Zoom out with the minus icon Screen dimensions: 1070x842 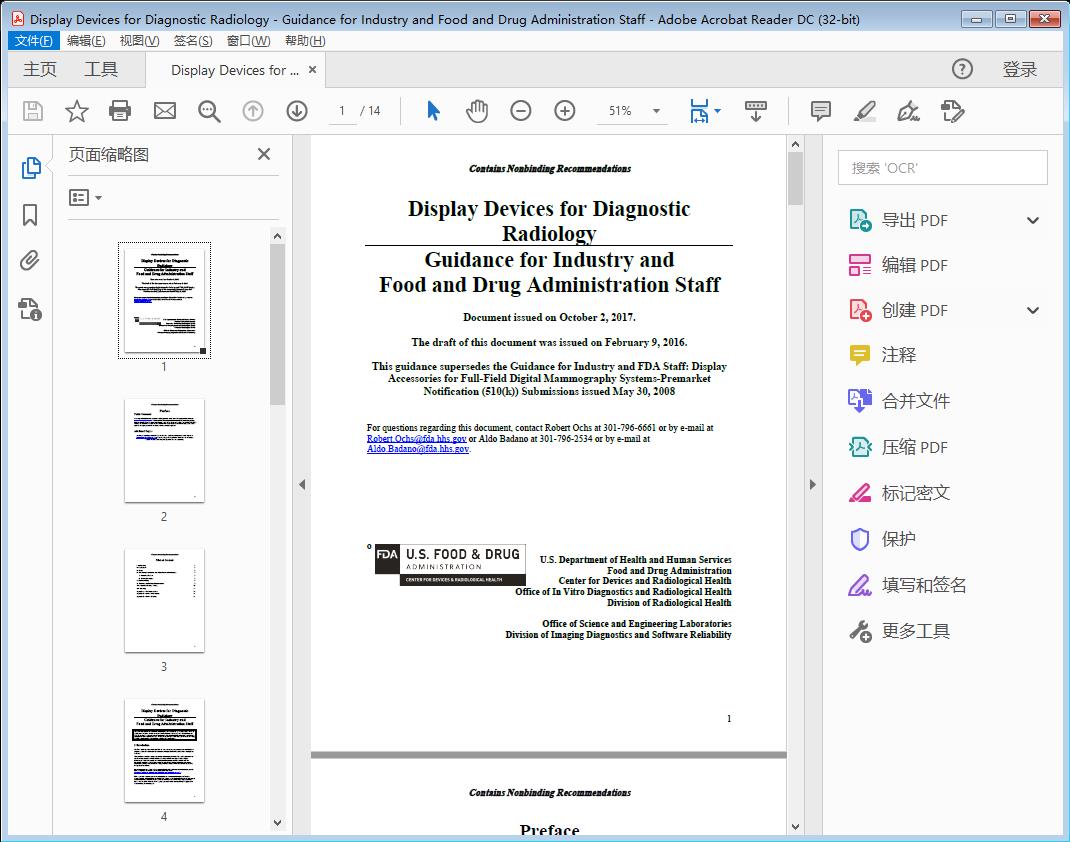click(520, 111)
